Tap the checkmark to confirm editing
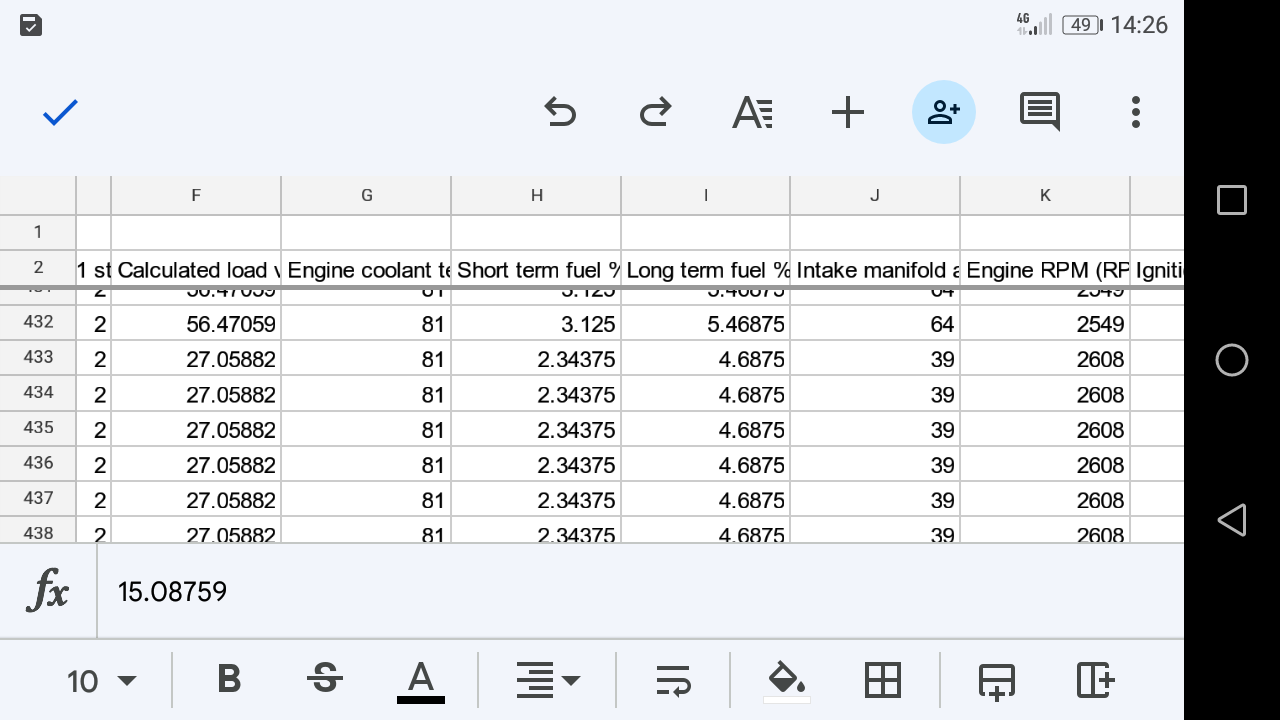 pos(60,112)
